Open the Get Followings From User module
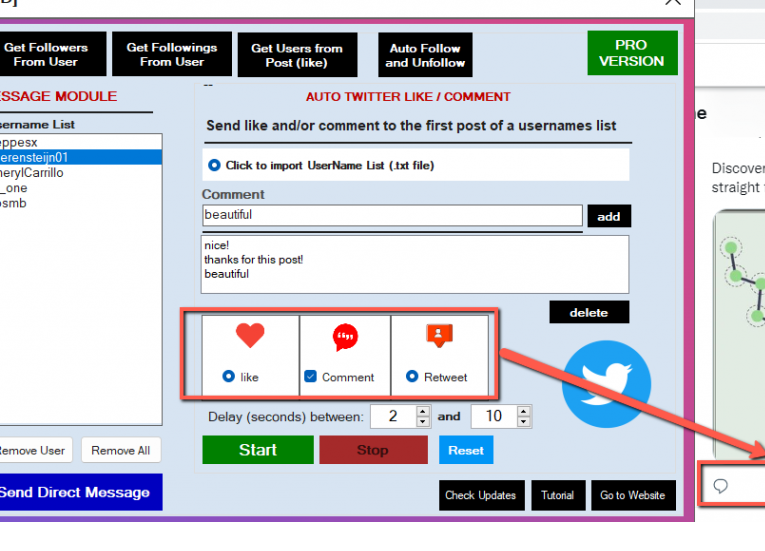The height and width of the screenshot is (551, 765). pyautogui.click(x=172, y=54)
